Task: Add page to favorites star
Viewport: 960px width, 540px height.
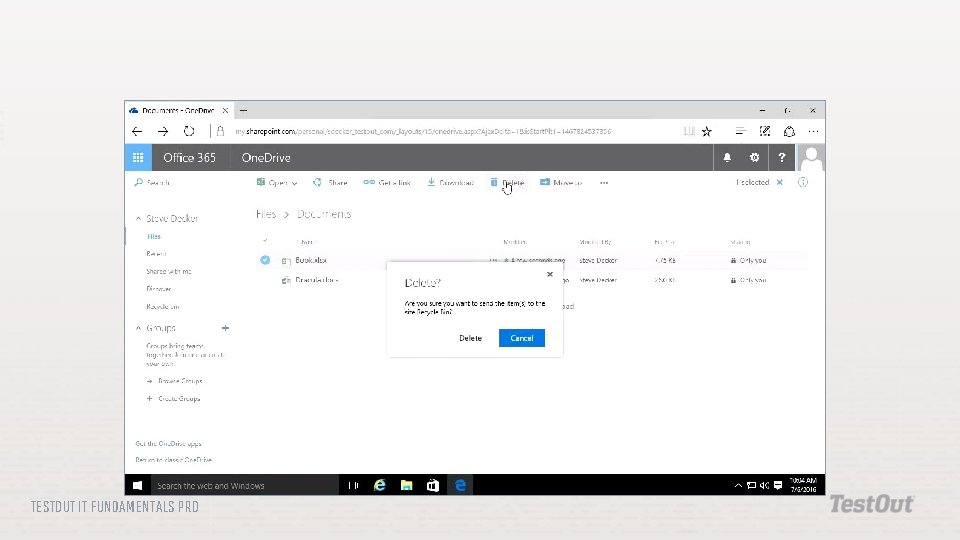Action: click(x=707, y=131)
